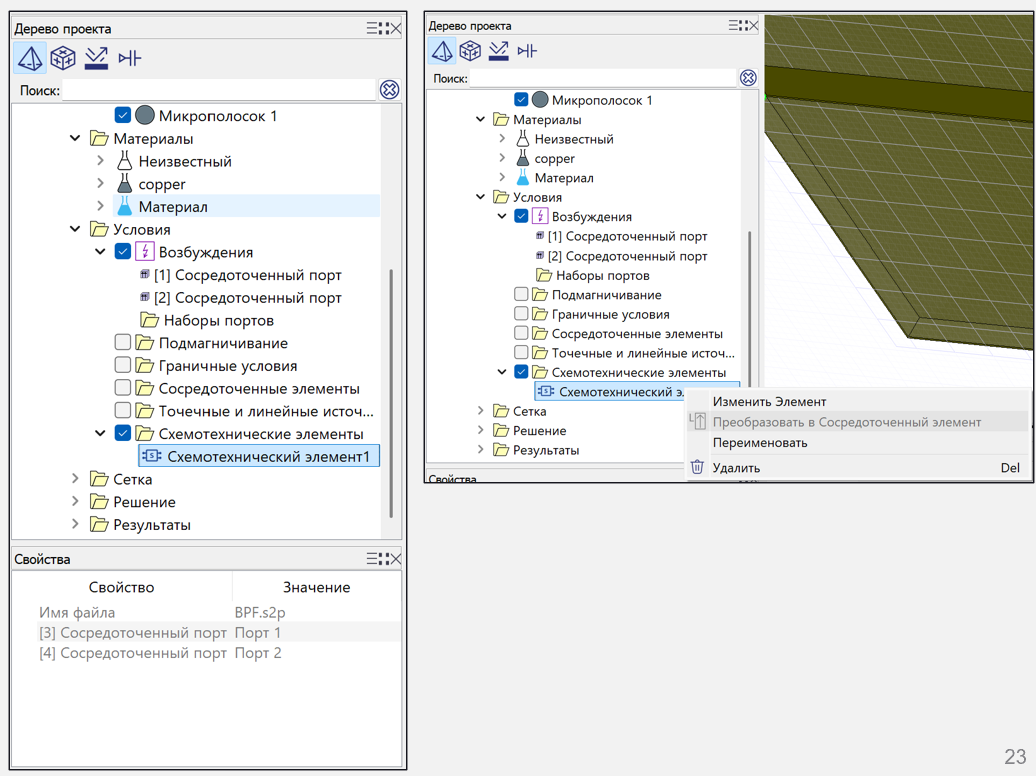Click the meshed cube icon in right panel toolbar
1036x776 pixels.
pyautogui.click(x=470, y=51)
